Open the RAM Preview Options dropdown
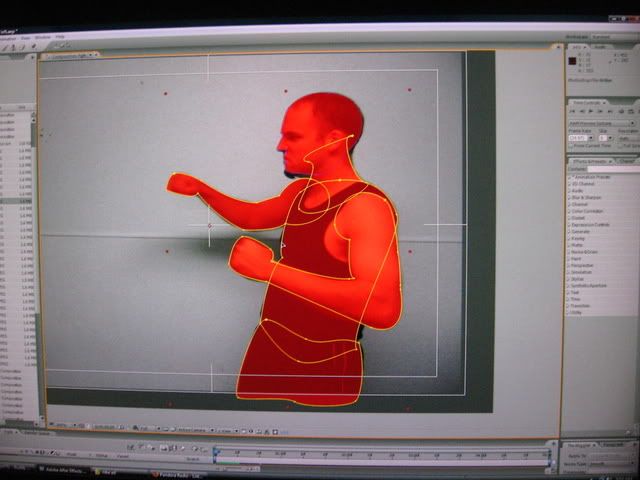The image size is (640, 480). pos(602,123)
